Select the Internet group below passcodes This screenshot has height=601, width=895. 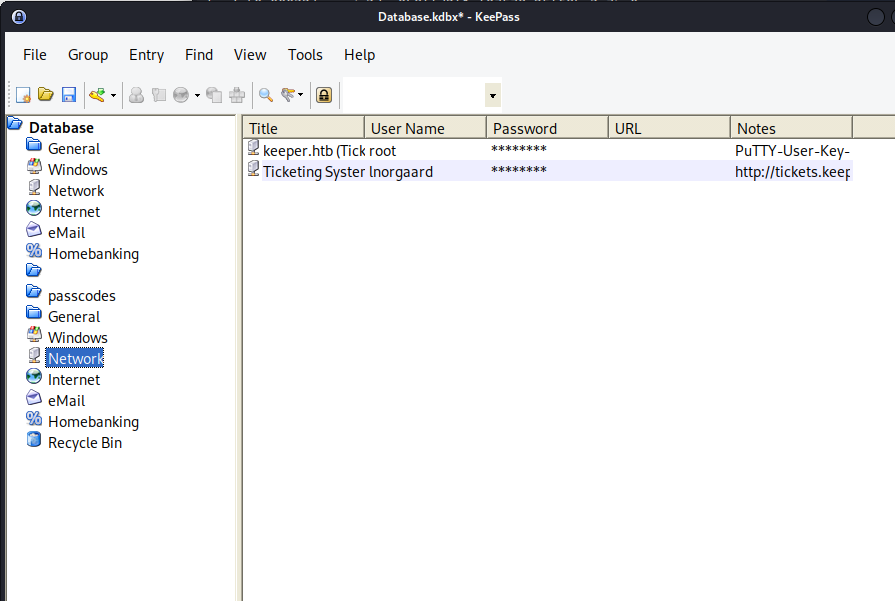(74, 380)
